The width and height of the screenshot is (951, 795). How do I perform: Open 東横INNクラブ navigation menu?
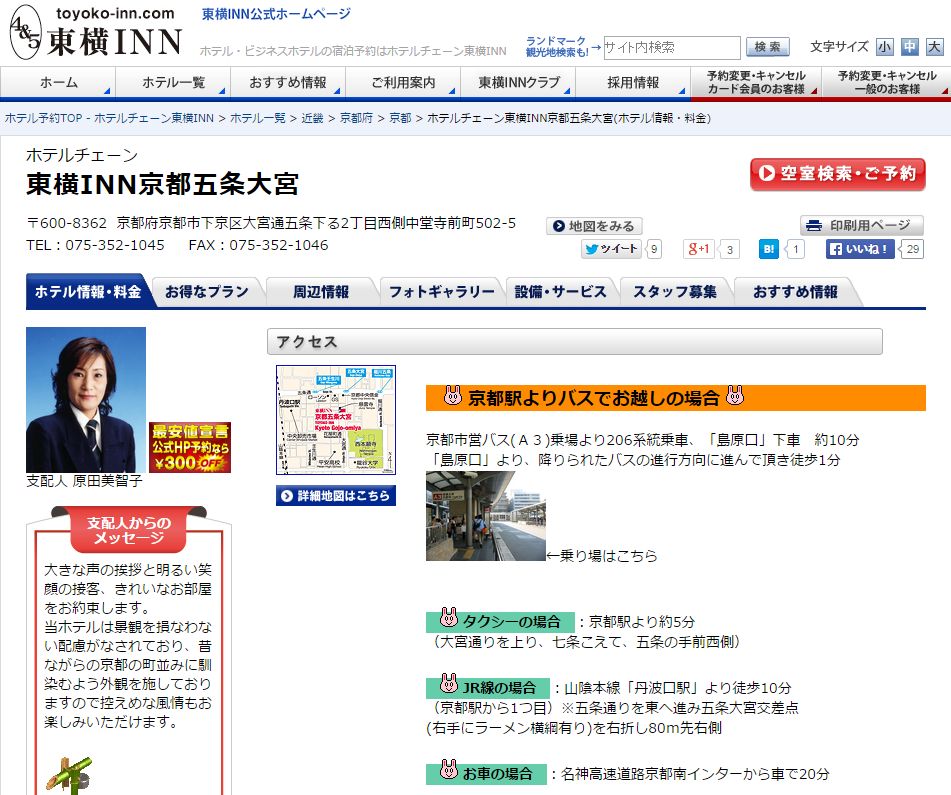tap(519, 82)
